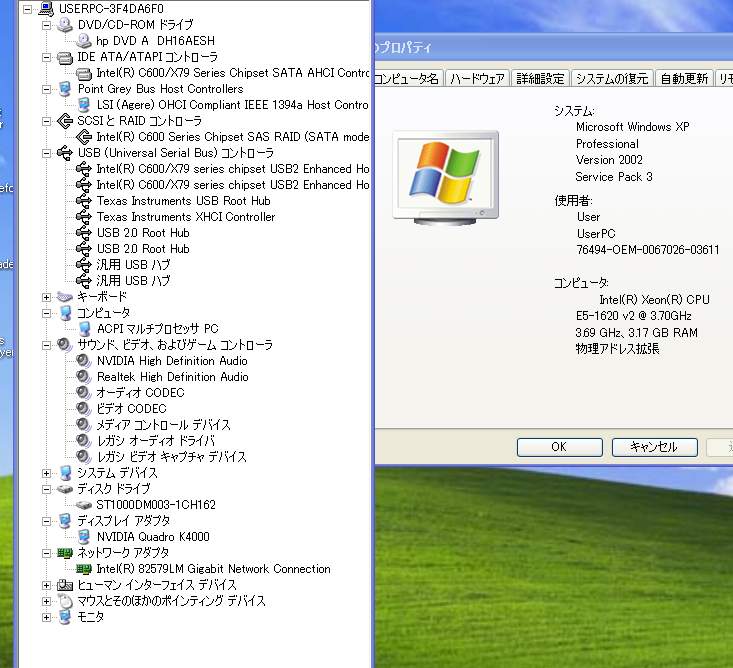
Task: Switch to the 自動更新 tab
Action: coord(684,78)
